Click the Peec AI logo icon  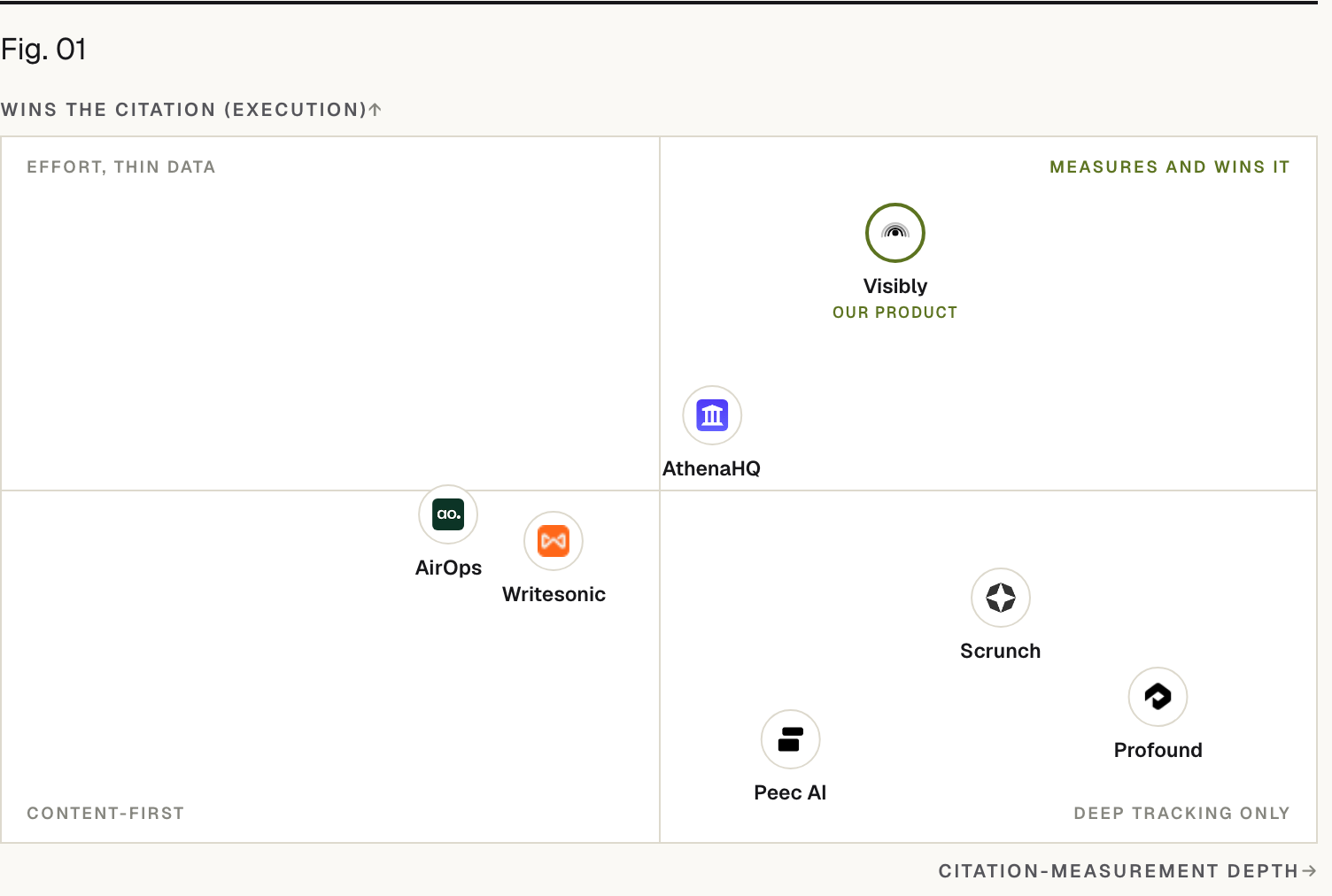tap(791, 739)
